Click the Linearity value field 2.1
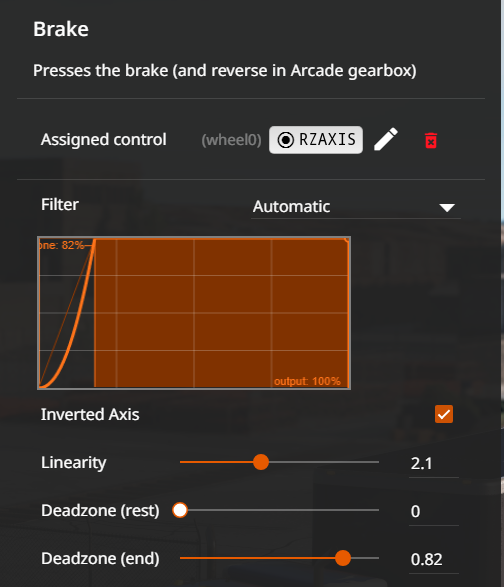The image size is (504, 587). point(434,464)
